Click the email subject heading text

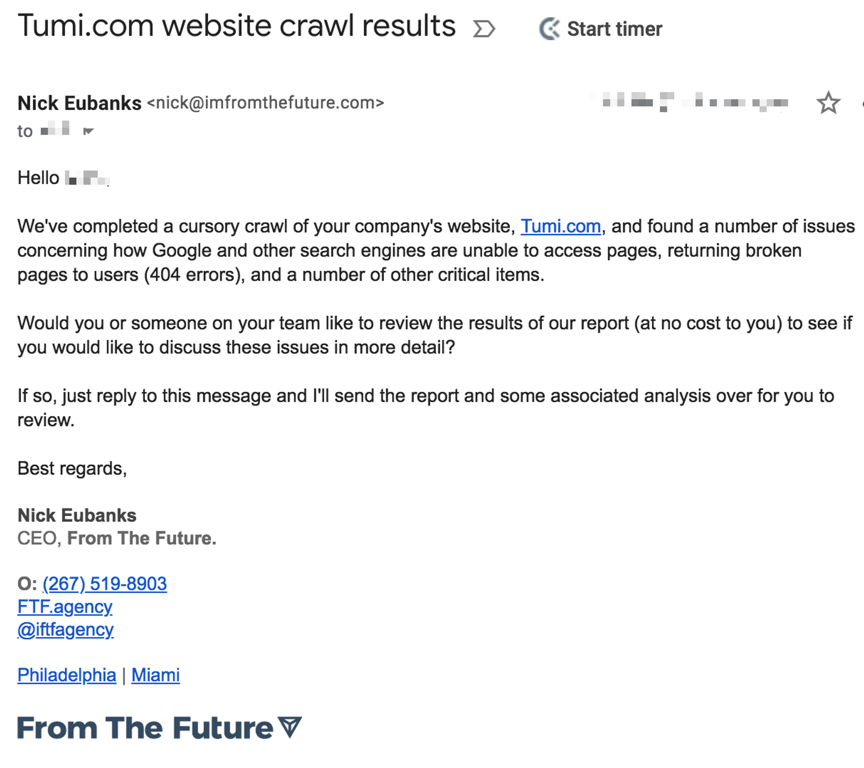tap(236, 26)
